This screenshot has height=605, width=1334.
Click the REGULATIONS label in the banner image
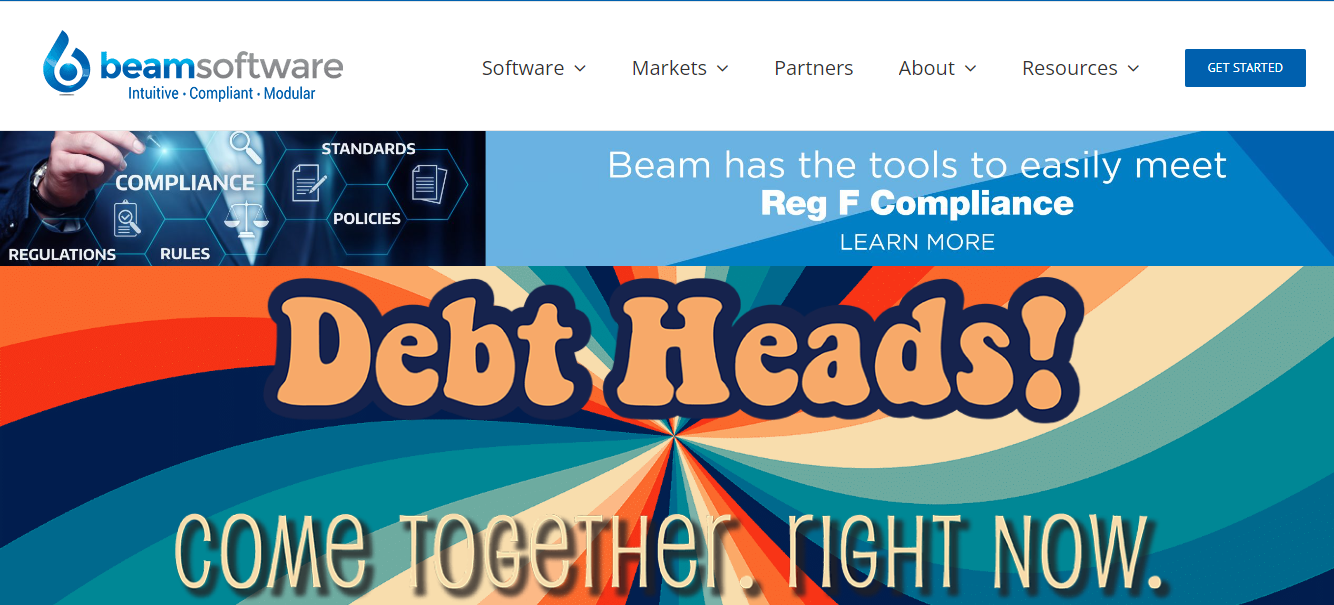click(62, 254)
